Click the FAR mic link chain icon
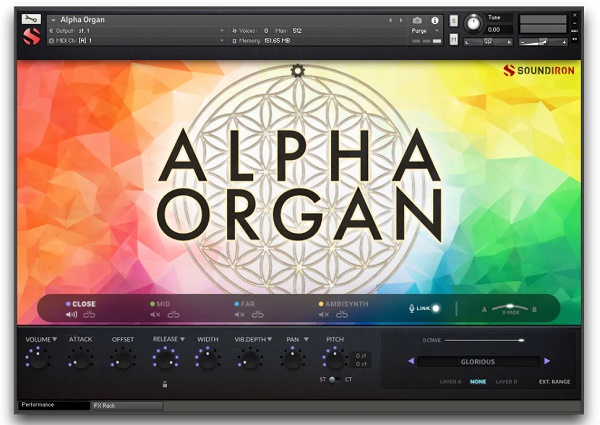Image resolution: width=600 pixels, height=425 pixels. click(x=258, y=314)
